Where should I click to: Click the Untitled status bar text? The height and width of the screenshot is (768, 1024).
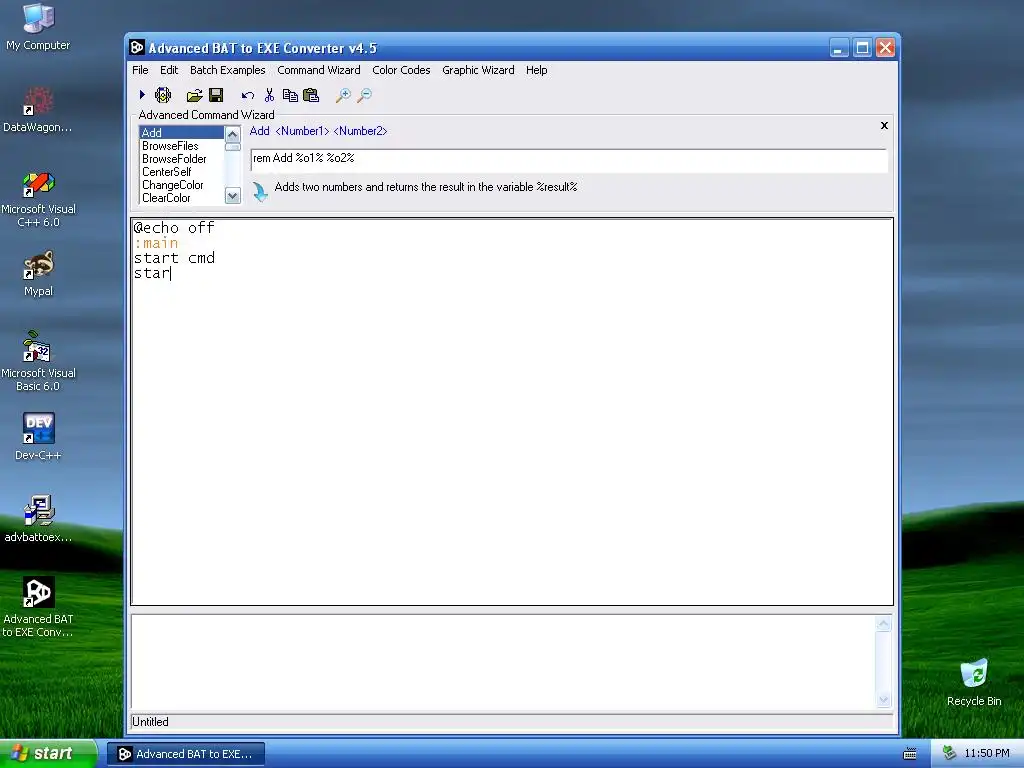click(x=150, y=722)
